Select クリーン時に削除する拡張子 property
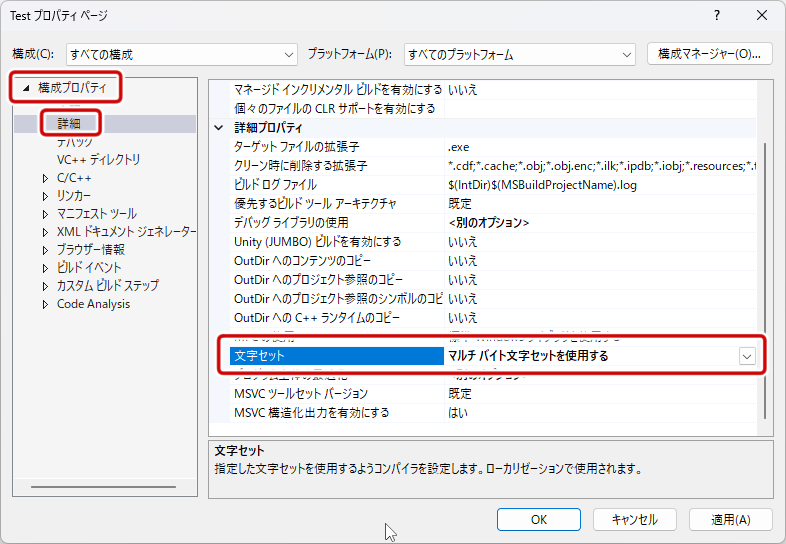 pyautogui.click(x=337, y=166)
